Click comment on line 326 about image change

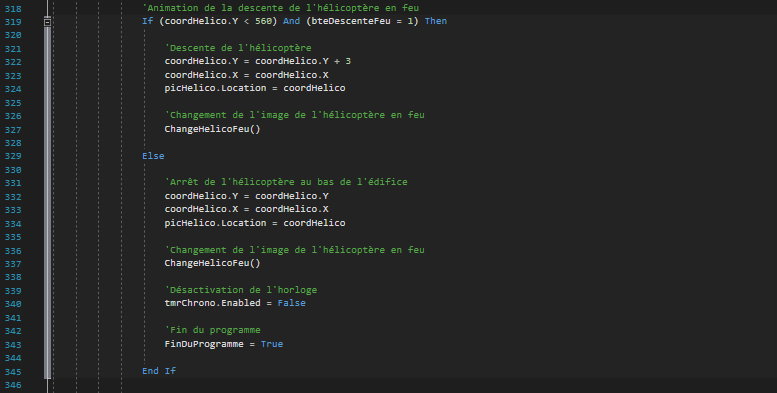pos(294,115)
